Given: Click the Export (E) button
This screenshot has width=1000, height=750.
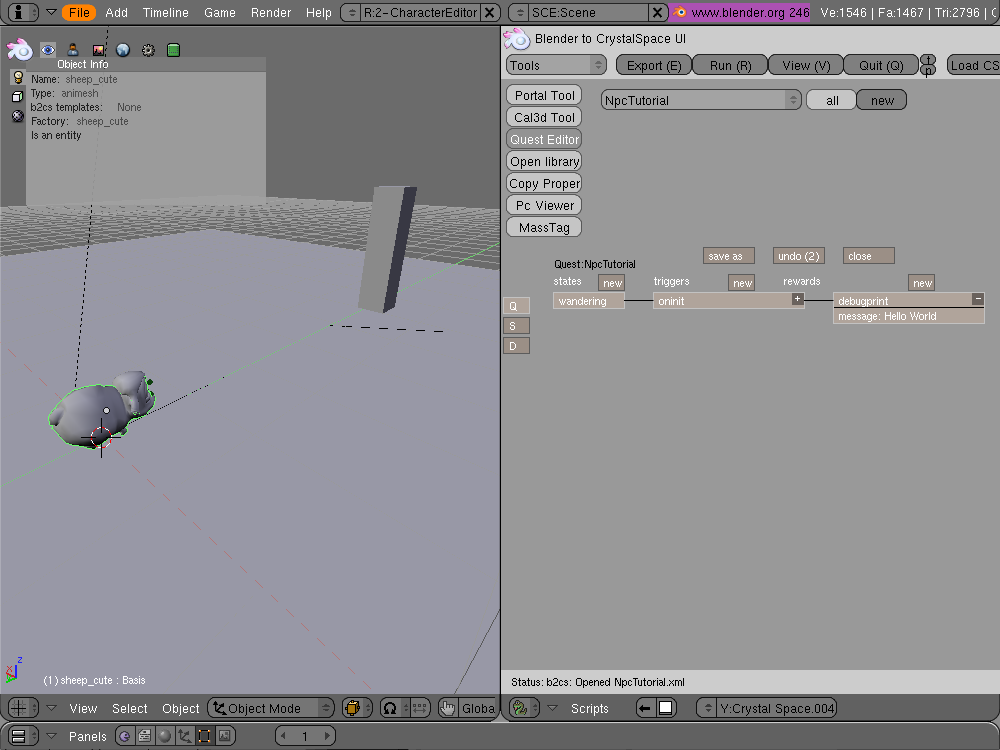Looking at the screenshot, I should 653,65.
